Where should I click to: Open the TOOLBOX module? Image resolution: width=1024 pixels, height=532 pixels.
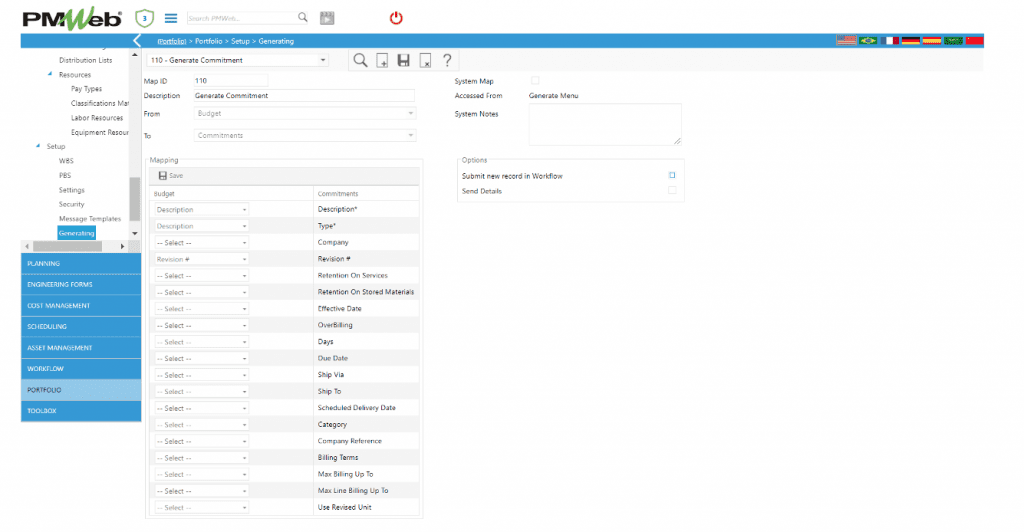click(81, 411)
